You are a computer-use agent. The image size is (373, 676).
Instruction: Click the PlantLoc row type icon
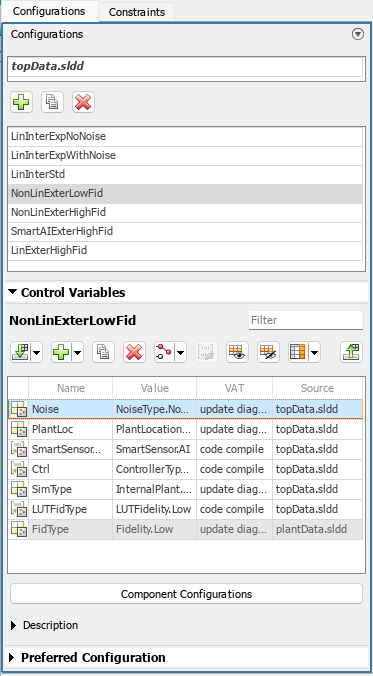coord(19,429)
